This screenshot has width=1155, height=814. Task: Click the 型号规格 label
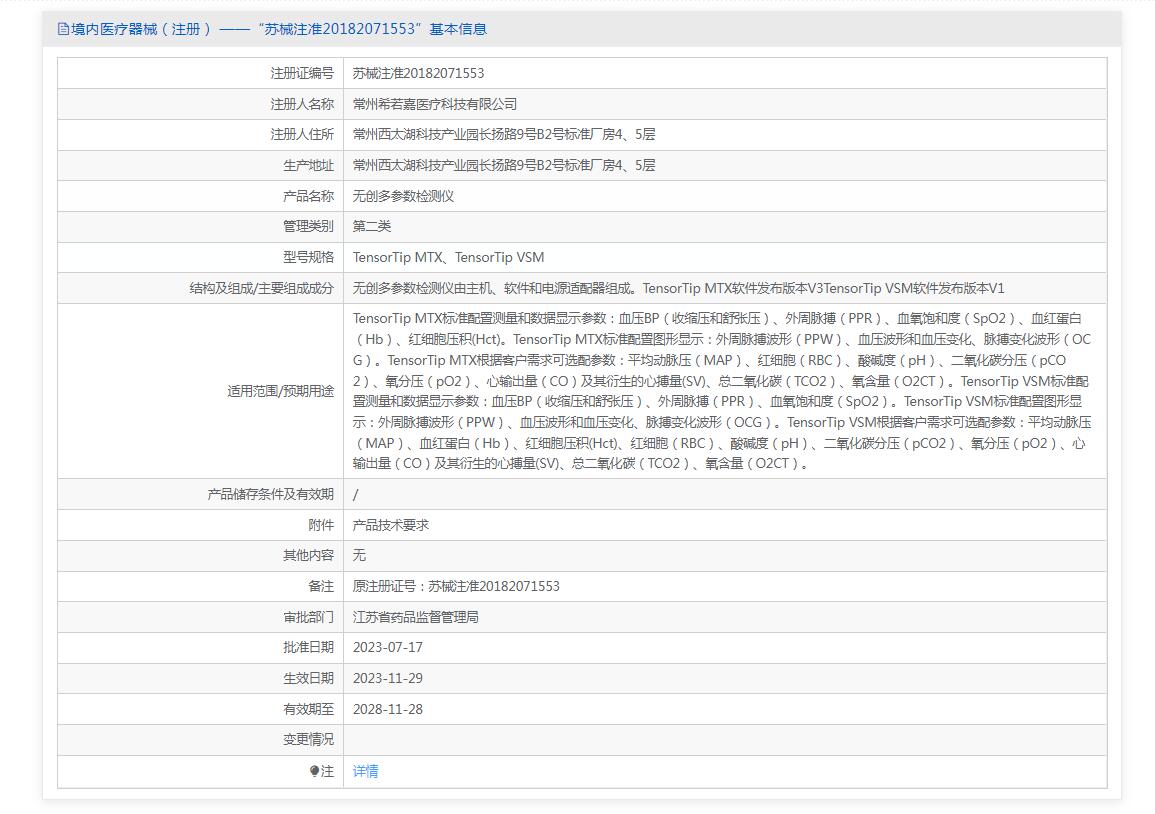tap(309, 257)
